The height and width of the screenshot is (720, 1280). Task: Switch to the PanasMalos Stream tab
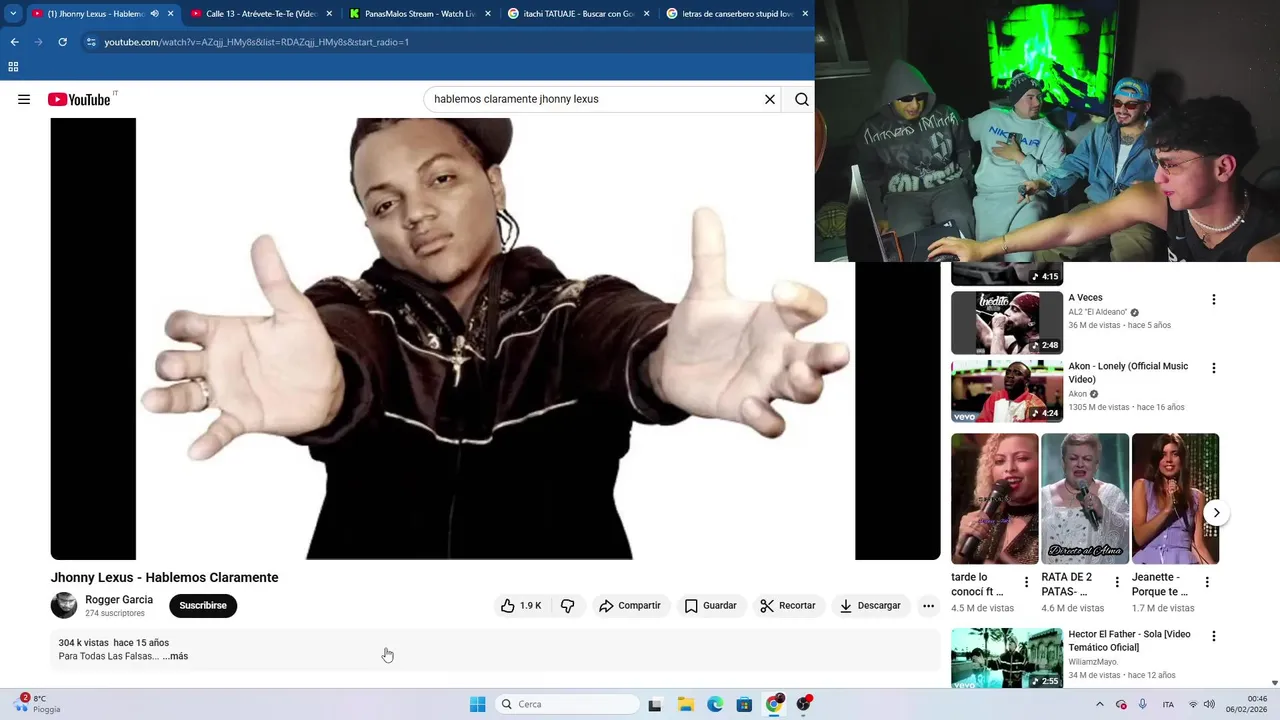tap(419, 14)
